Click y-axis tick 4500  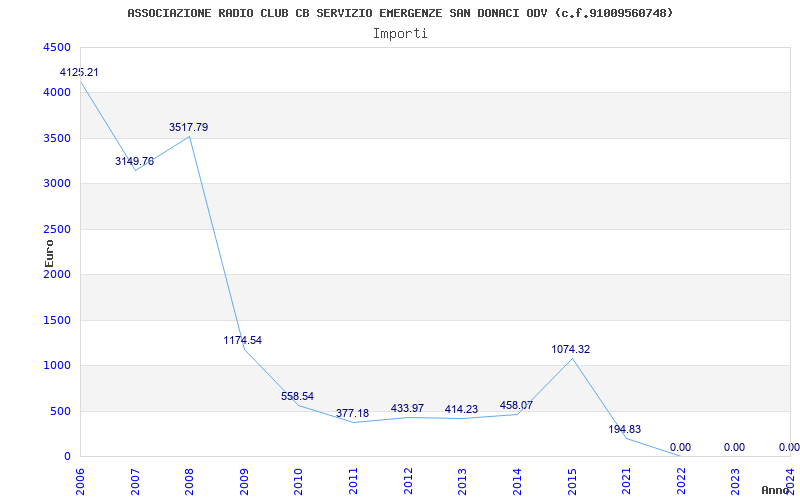coord(58,47)
